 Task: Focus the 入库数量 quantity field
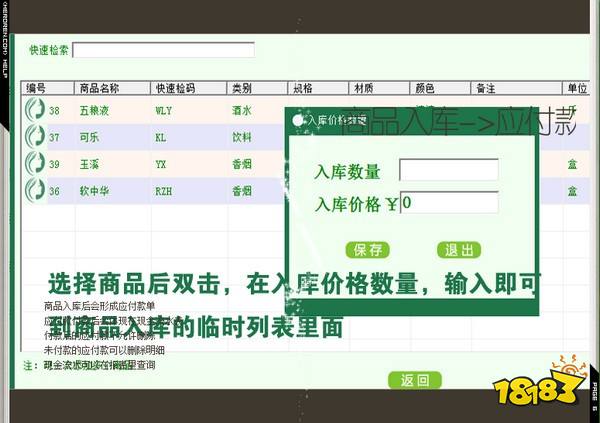pos(448,170)
